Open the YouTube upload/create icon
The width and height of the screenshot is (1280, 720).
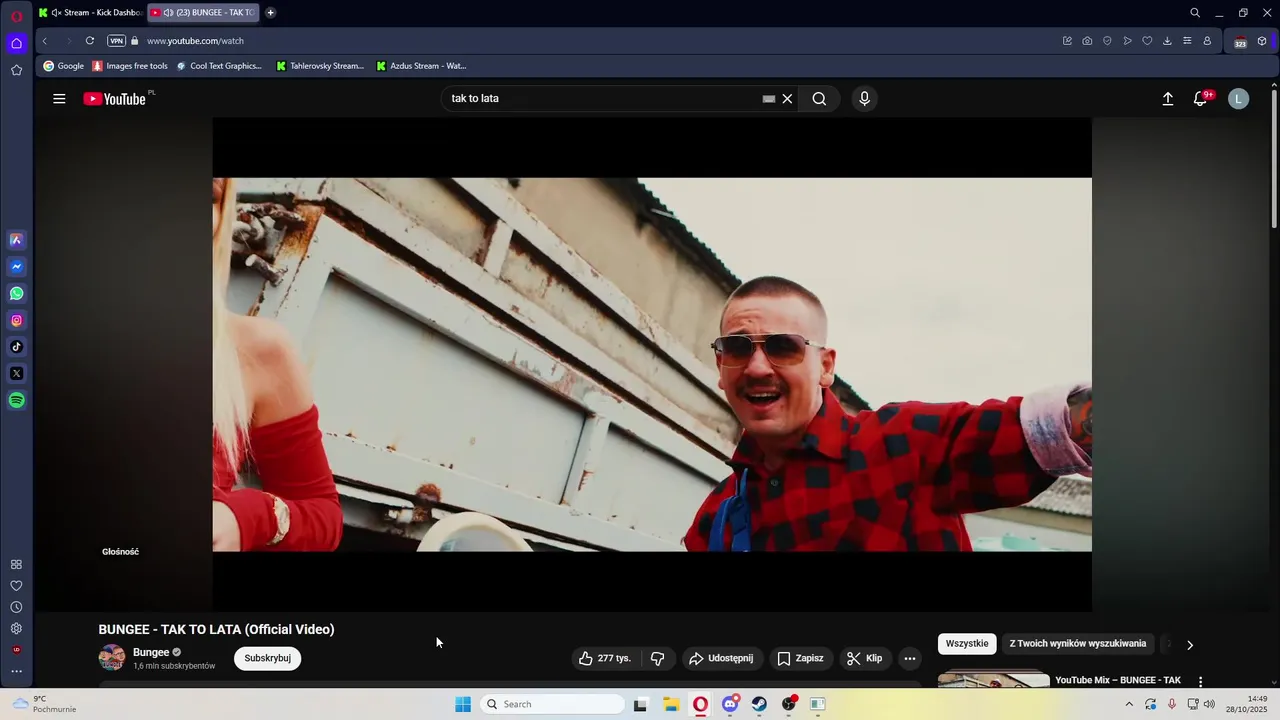(1167, 99)
